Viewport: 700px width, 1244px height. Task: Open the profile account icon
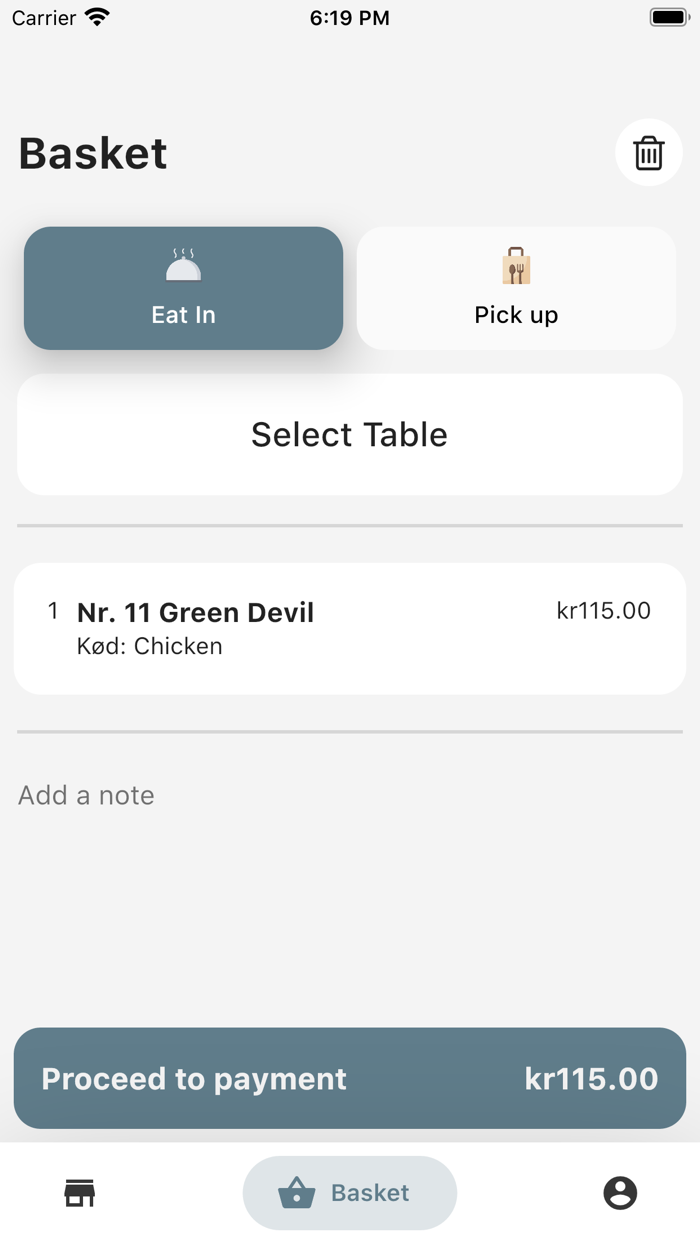point(620,1193)
